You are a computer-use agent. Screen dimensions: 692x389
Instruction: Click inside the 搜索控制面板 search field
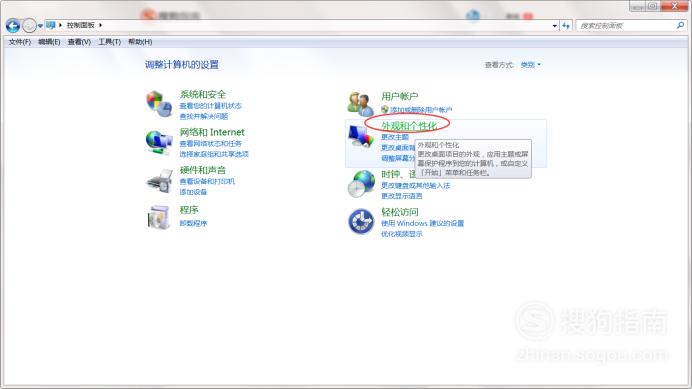[x=626, y=26]
